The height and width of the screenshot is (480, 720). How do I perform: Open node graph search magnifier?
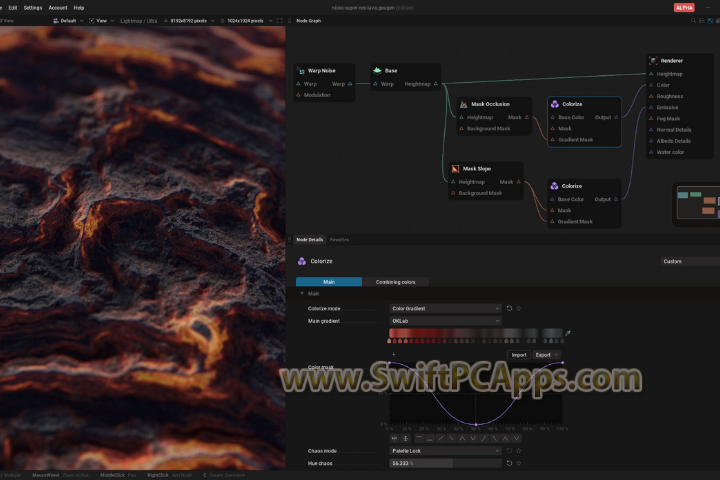coord(693,21)
